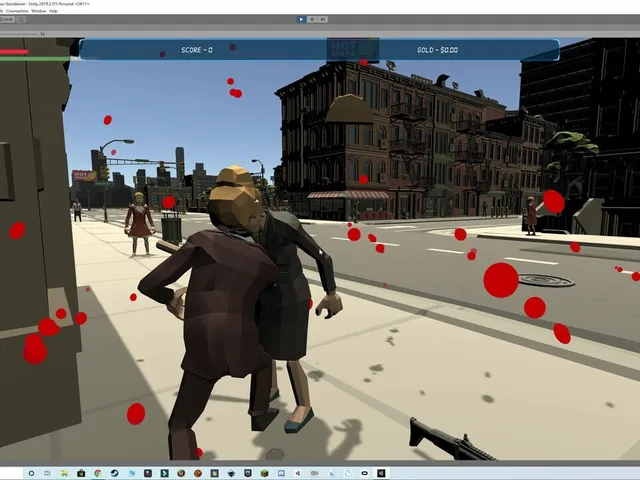Click the snap settings icon next to Local

tap(21, 19)
